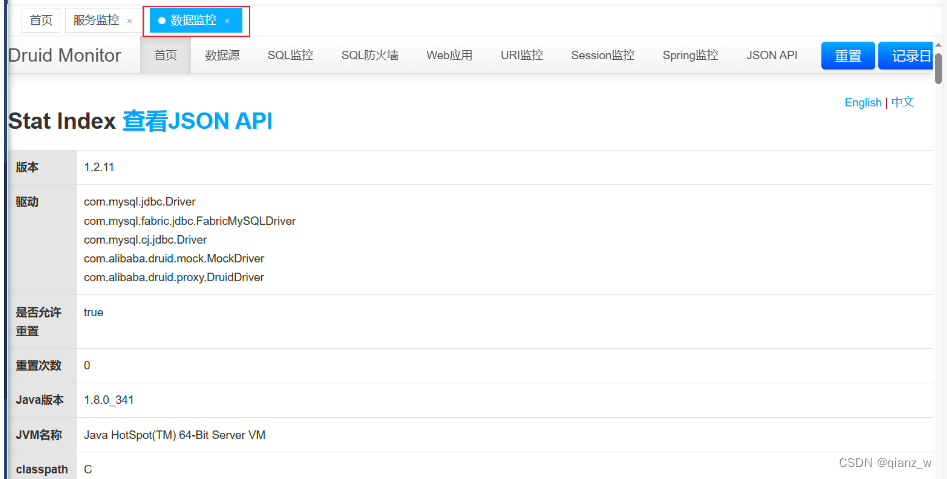Open the 数据源 menu item
Viewport: 947px width, 479px height.
pyautogui.click(x=222, y=56)
